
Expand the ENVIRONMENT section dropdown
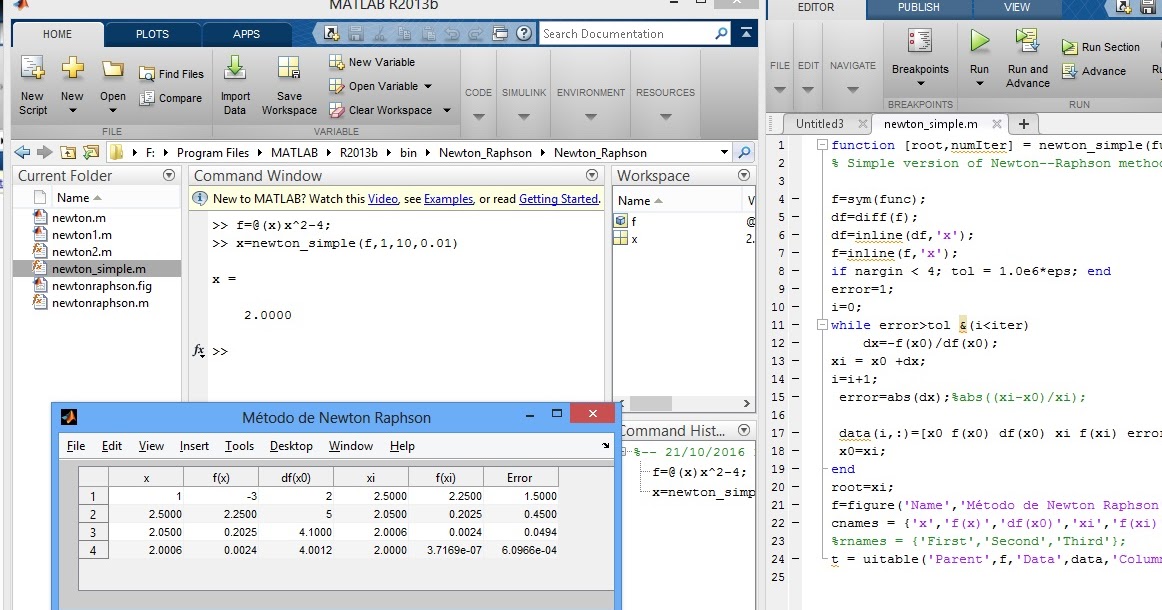coord(591,116)
